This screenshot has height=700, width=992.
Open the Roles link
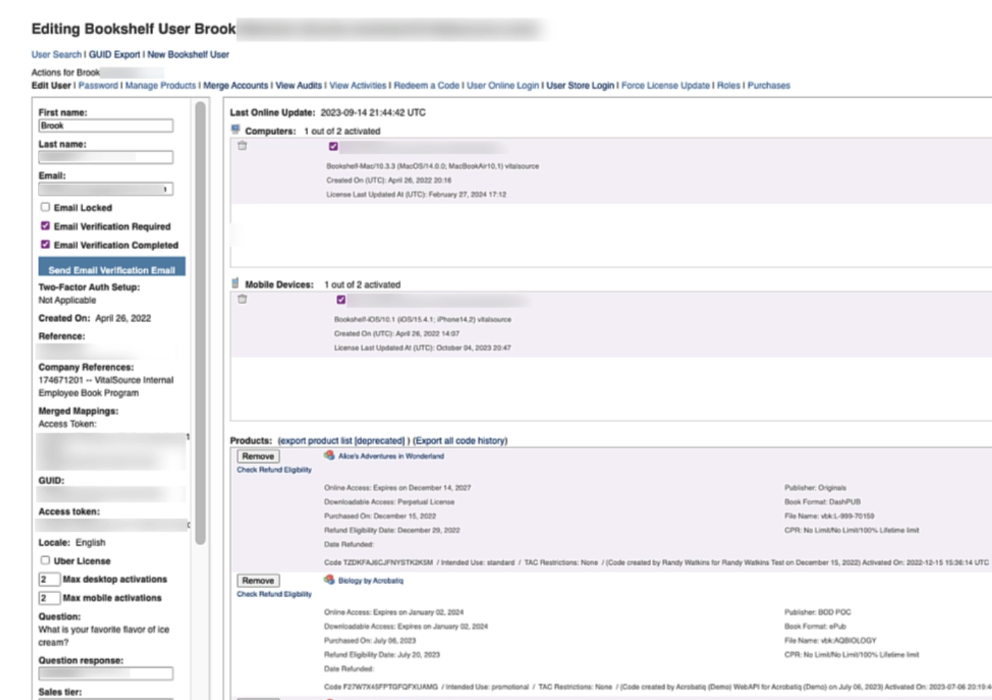pos(728,85)
